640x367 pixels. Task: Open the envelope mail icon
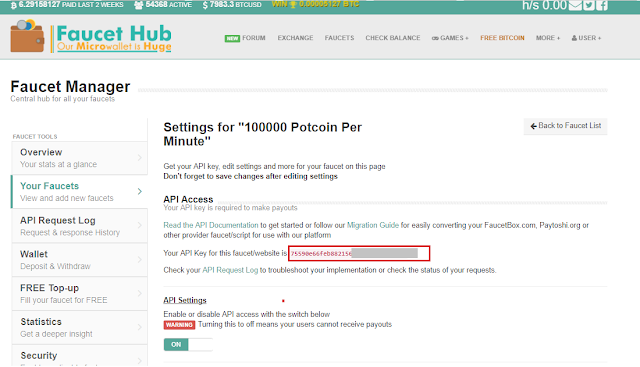pos(575,5)
